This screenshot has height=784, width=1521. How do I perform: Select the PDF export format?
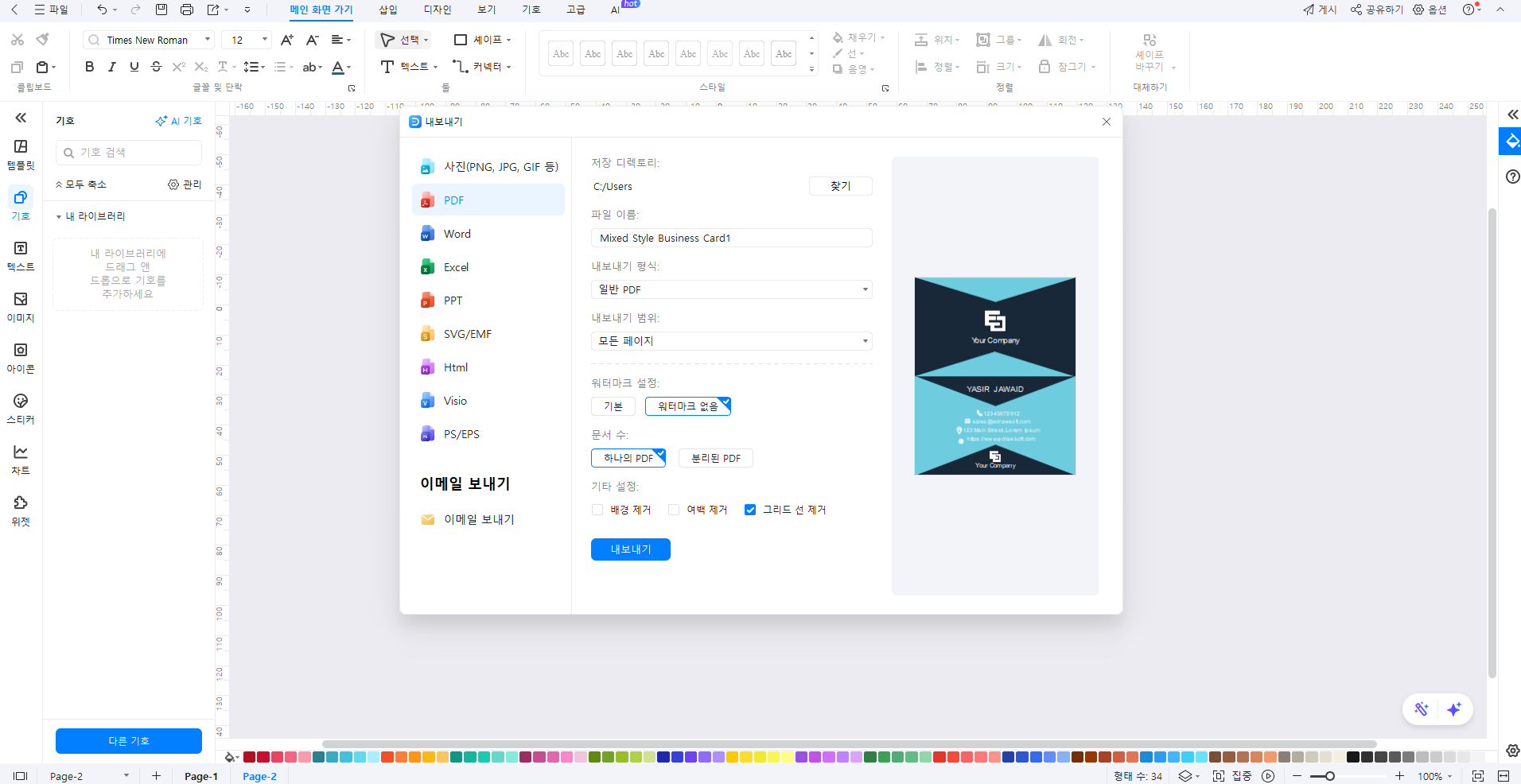pyautogui.click(x=488, y=200)
